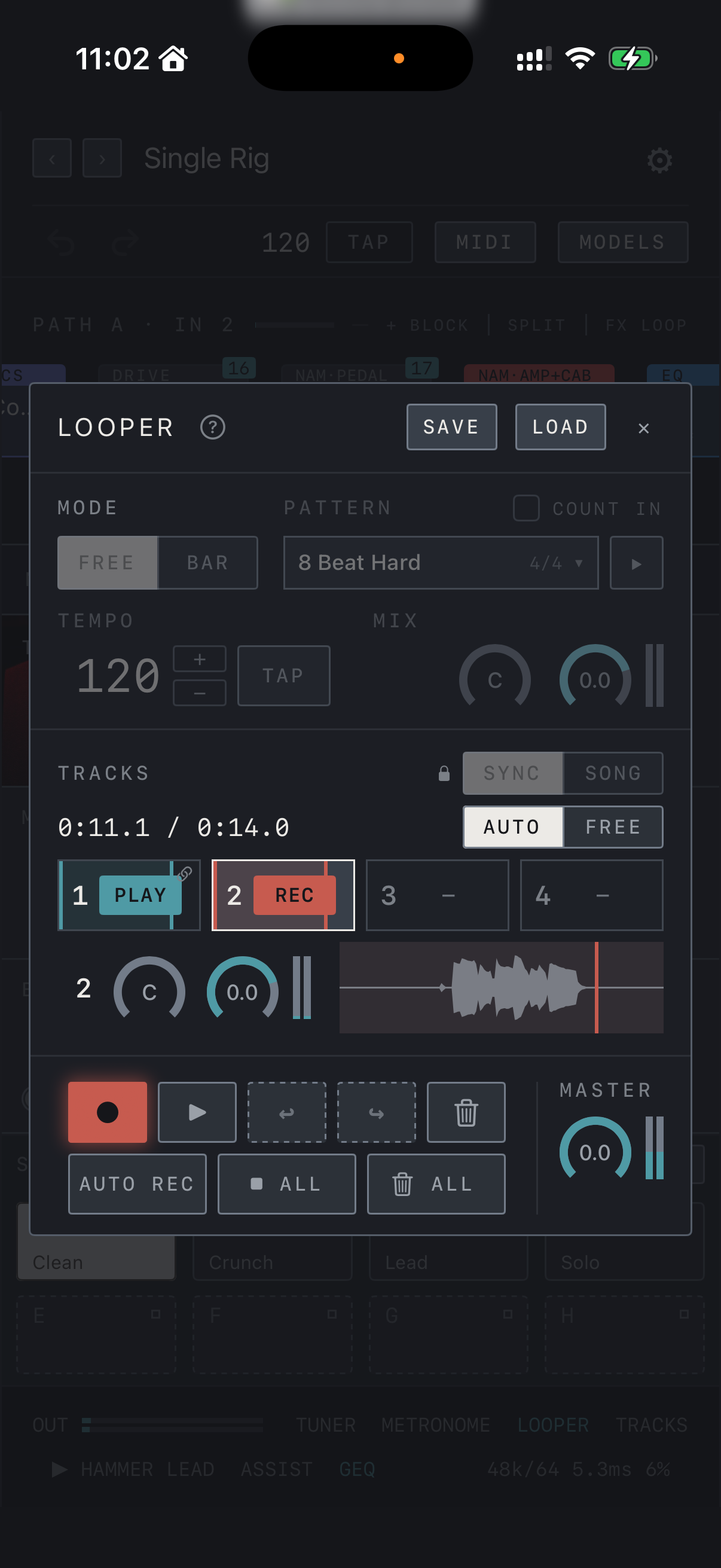This screenshot has width=721, height=1568.
Task: Increase tempo with the plus button
Action: 200,659
